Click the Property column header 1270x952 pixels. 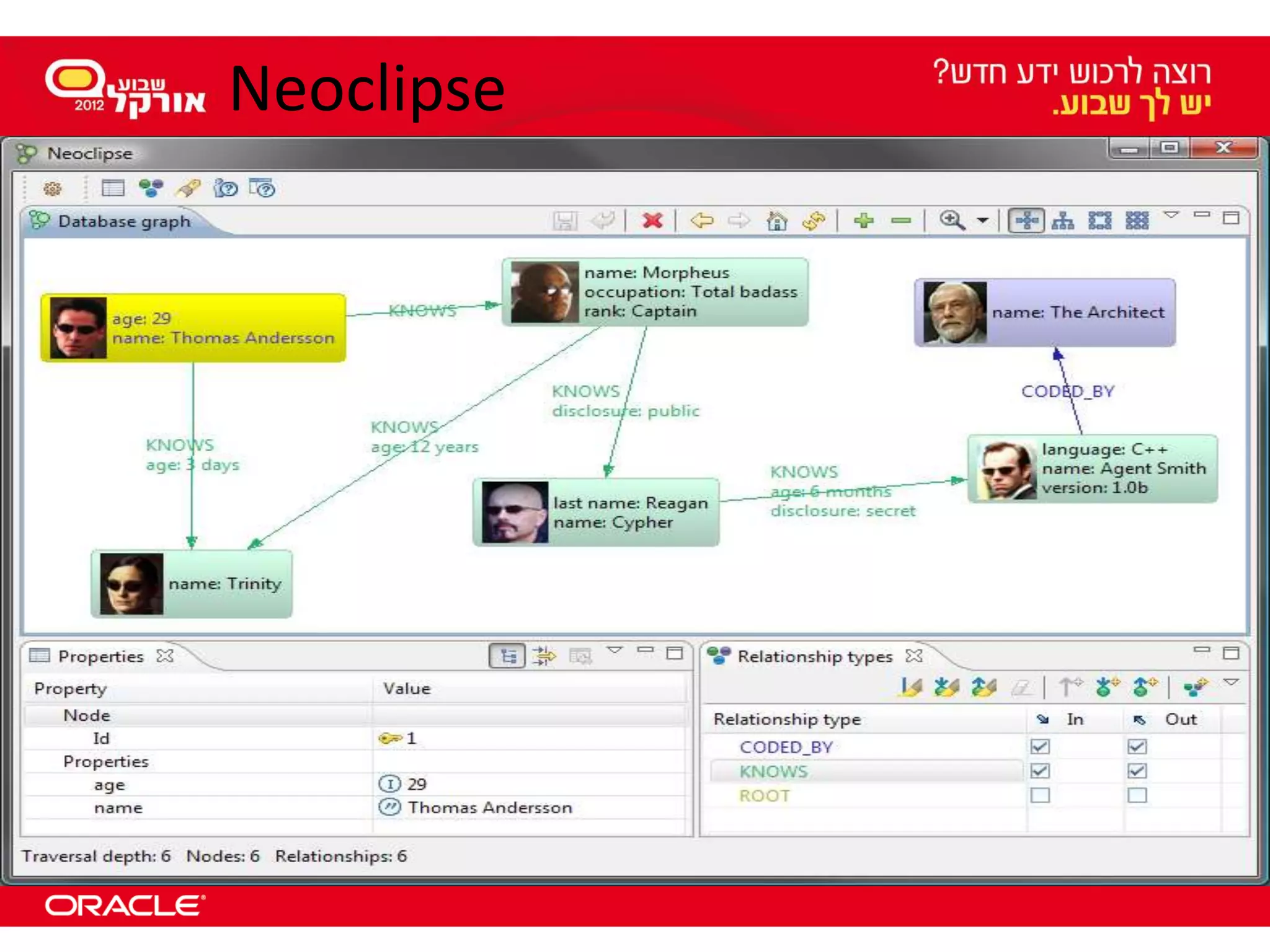[x=198, y=689]
